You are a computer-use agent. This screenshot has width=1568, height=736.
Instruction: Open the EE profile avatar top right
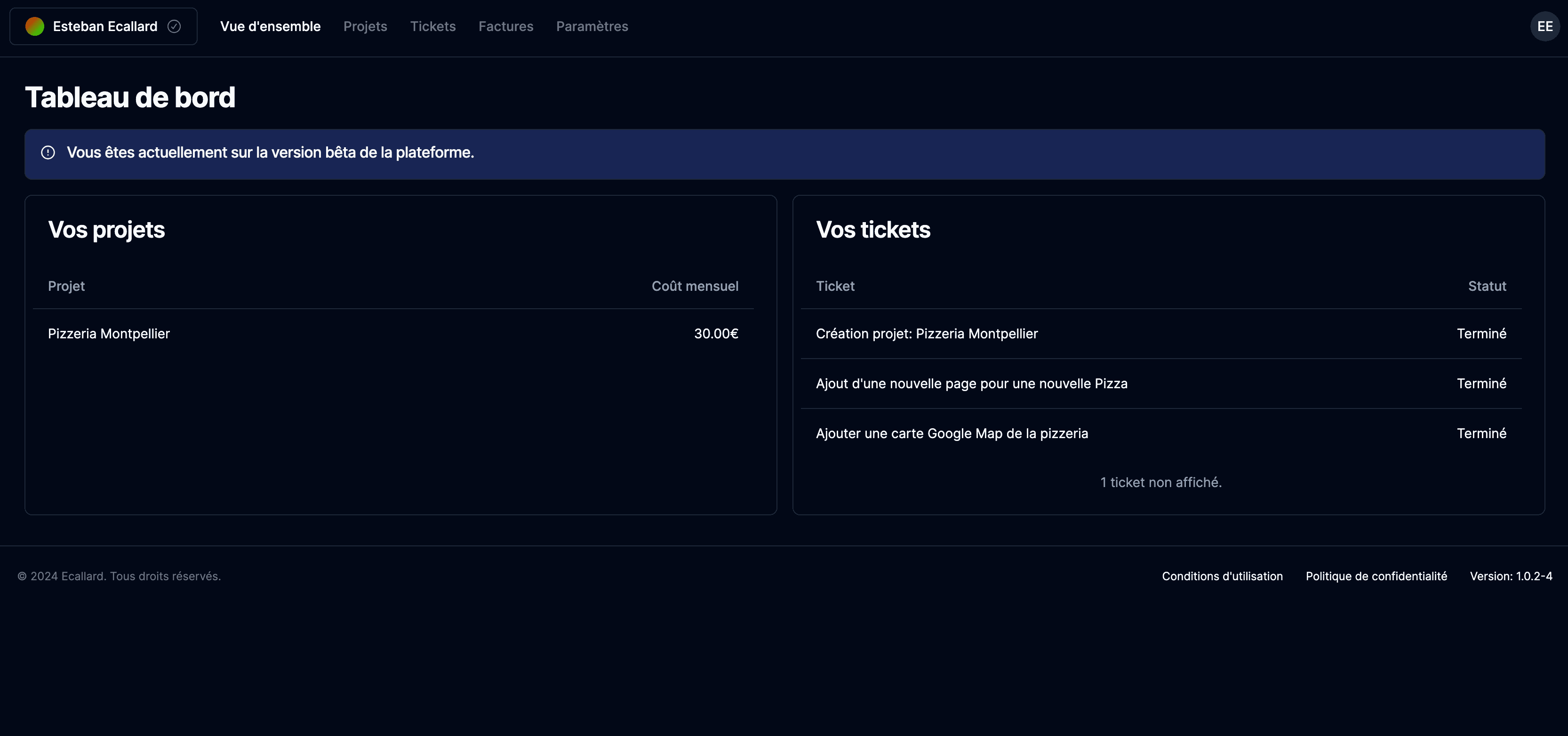pyautogui.click(x=1545, y=26)
